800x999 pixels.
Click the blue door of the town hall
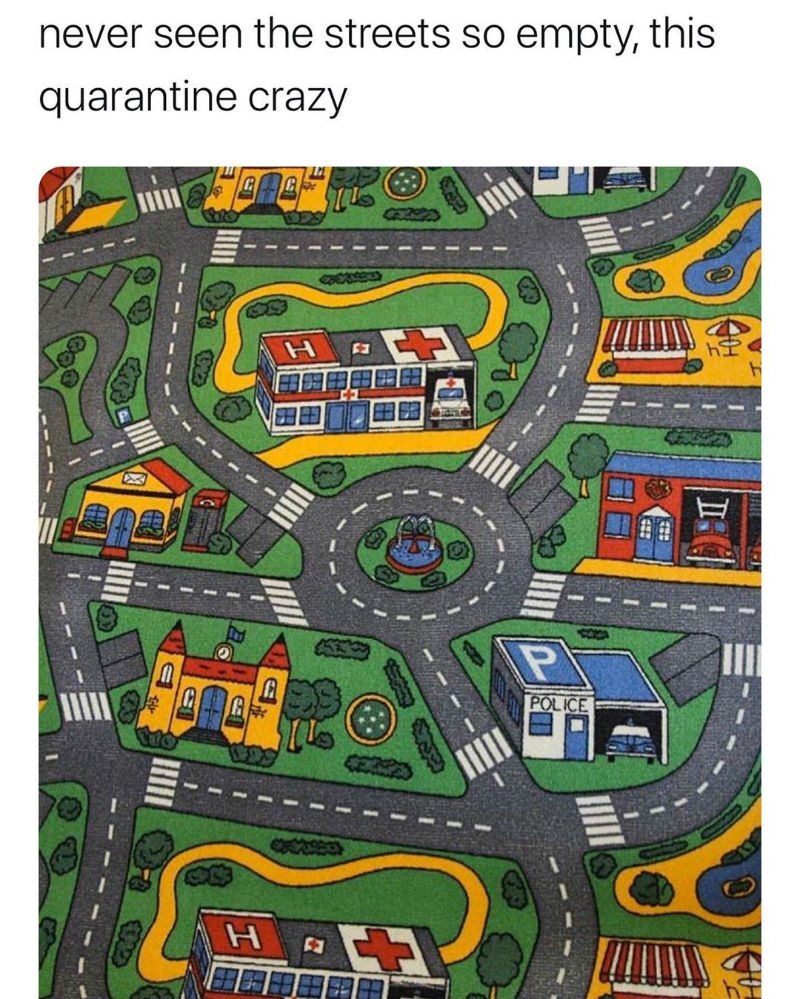click(210, 708)
